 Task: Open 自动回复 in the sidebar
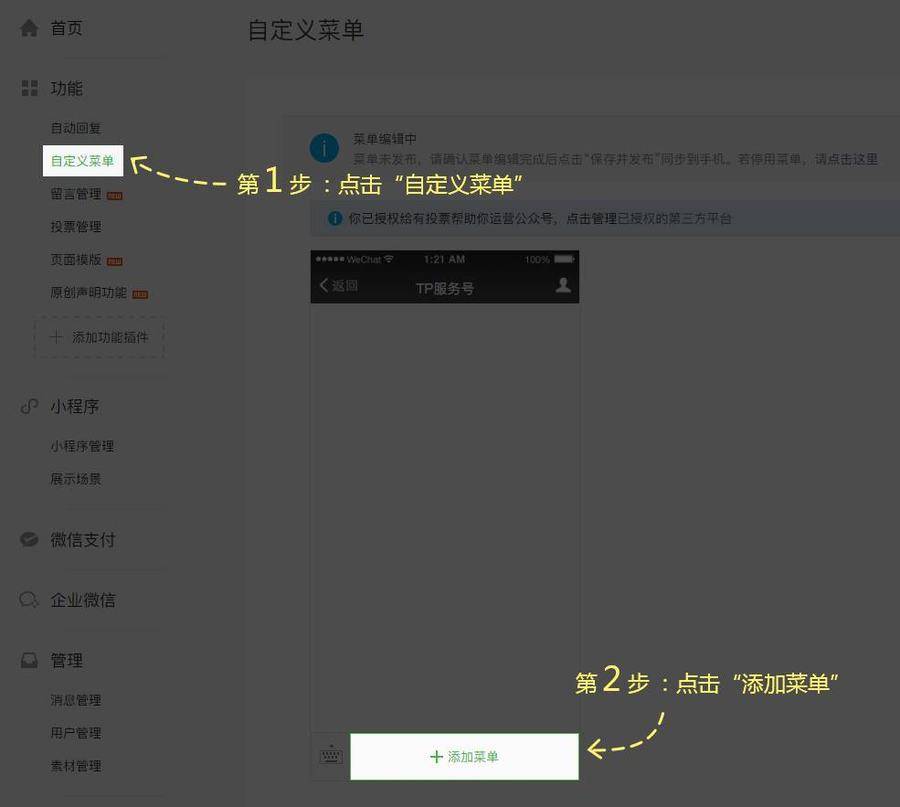[76, 127]
